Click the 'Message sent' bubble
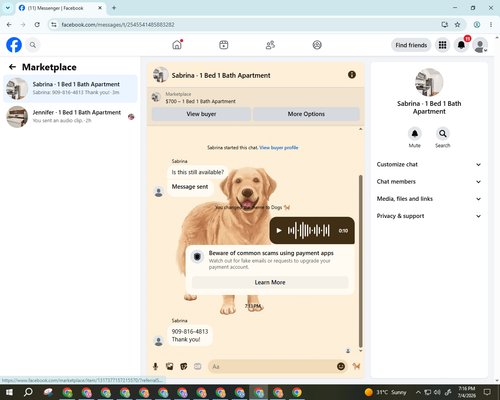The image size is (500, 400). coord(190,187)
